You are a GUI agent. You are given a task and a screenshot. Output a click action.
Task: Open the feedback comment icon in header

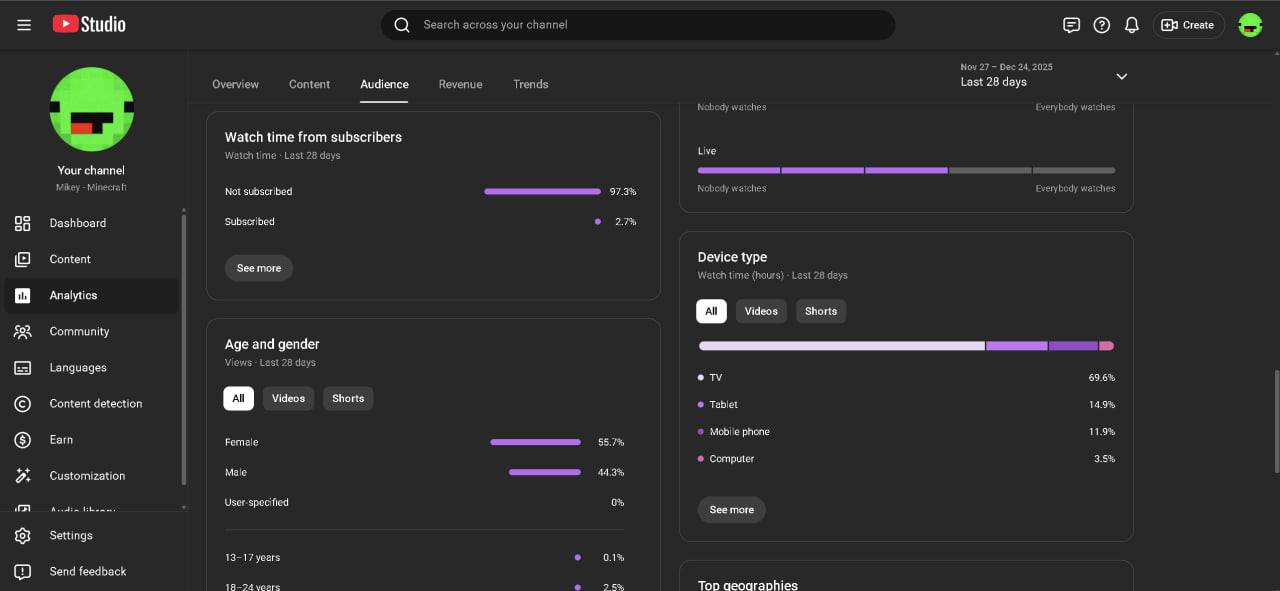pos(1071,25)
